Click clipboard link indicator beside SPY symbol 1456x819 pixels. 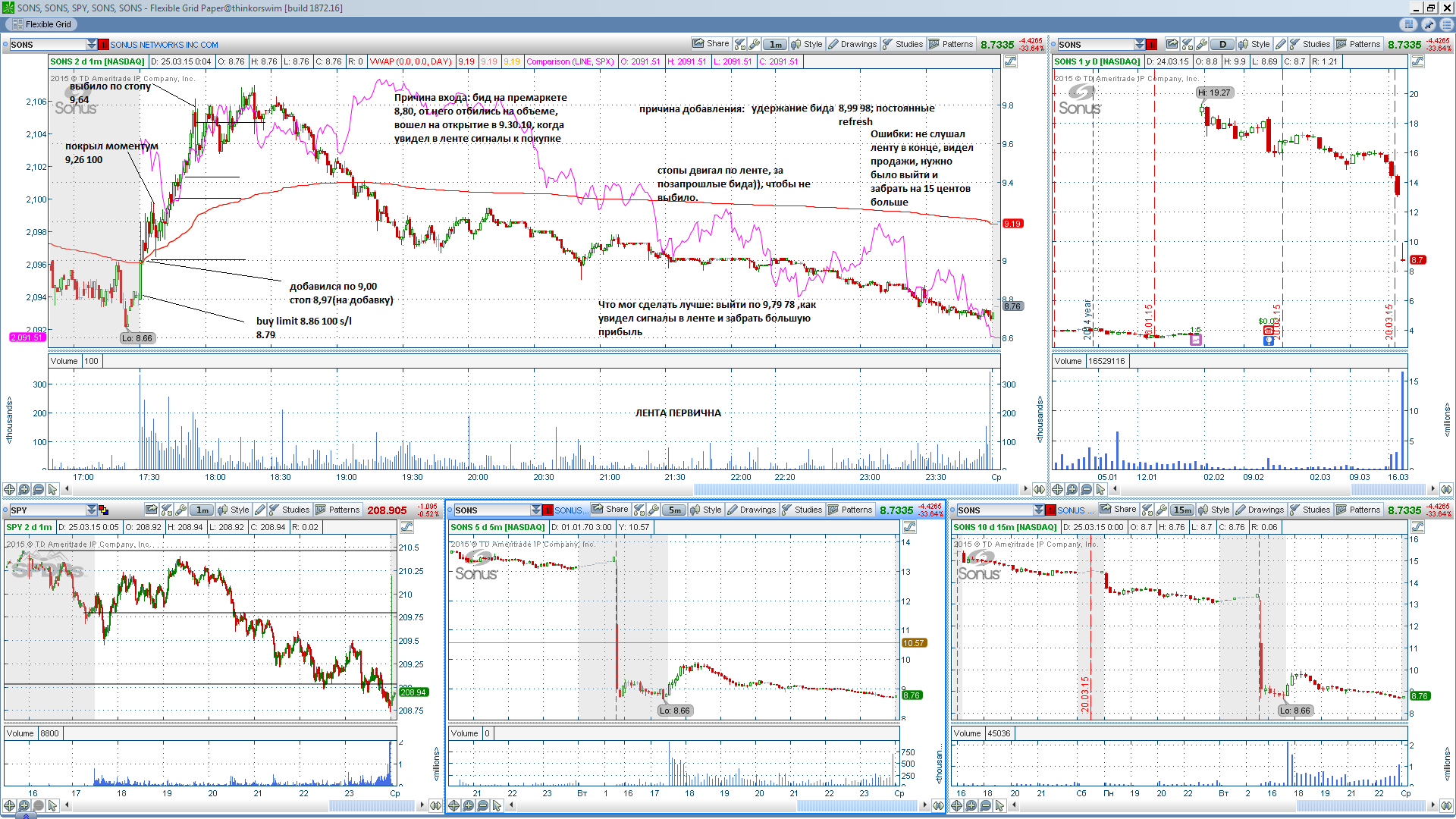pos(104,510)
